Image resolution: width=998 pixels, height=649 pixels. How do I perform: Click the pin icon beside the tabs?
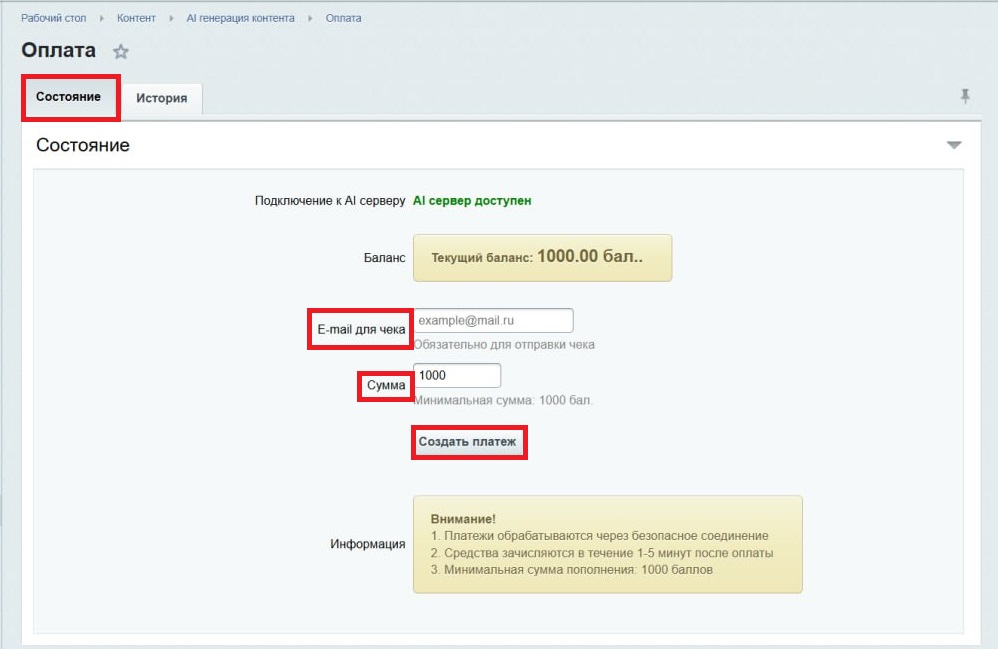coord(965,96)
